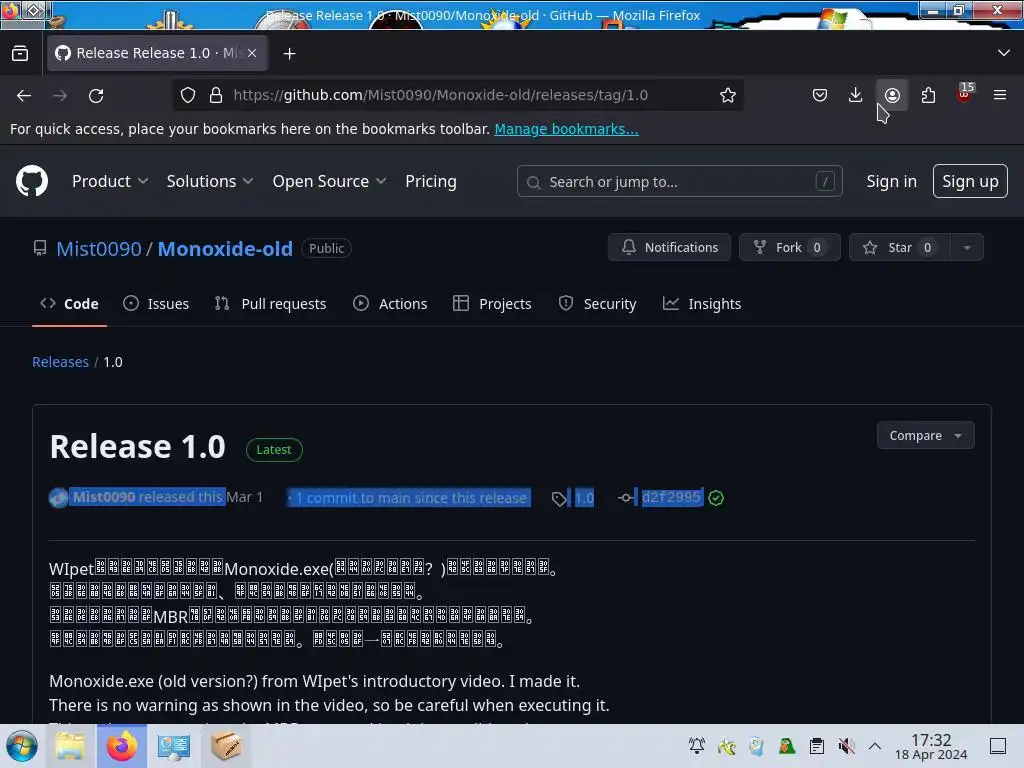
Task: Click the verified commit checkmark icon
Action: pos(716,498)
